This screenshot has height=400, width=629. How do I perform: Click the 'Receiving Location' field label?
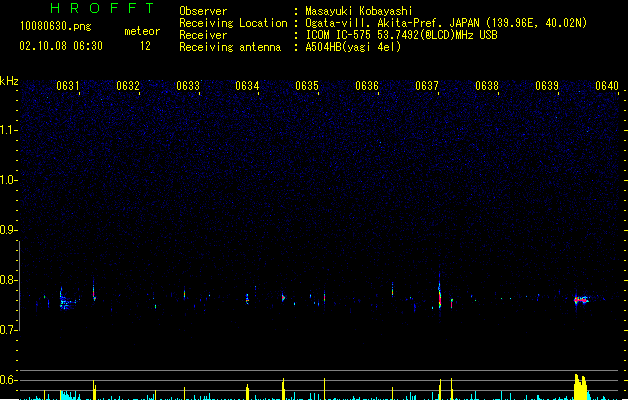(x=233, y=23)
